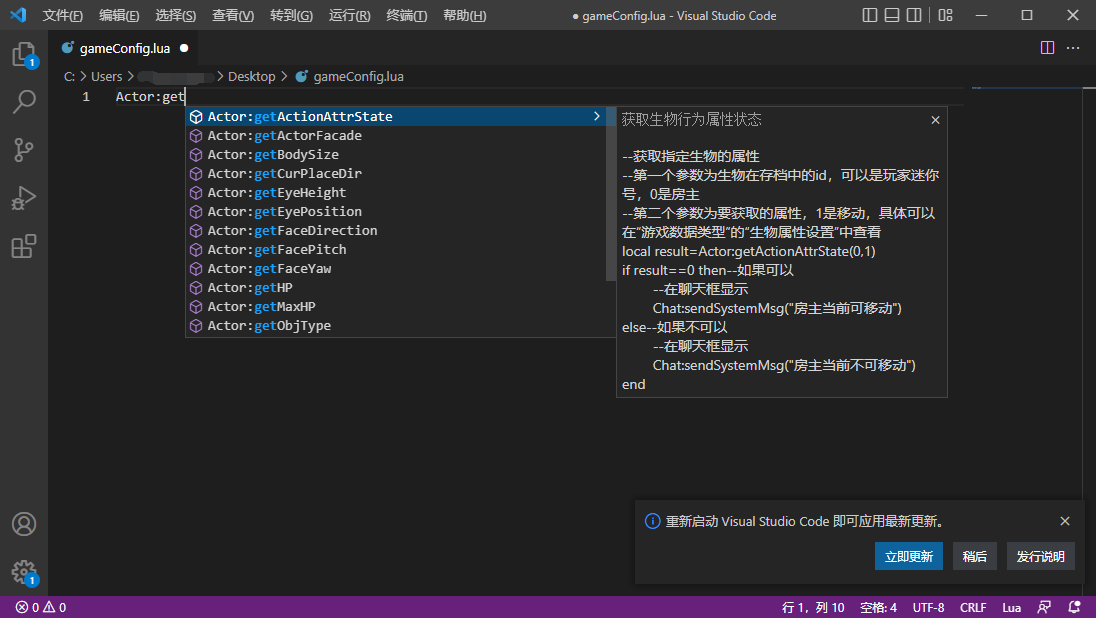Open the 终端(T) menu

[407, 15]
